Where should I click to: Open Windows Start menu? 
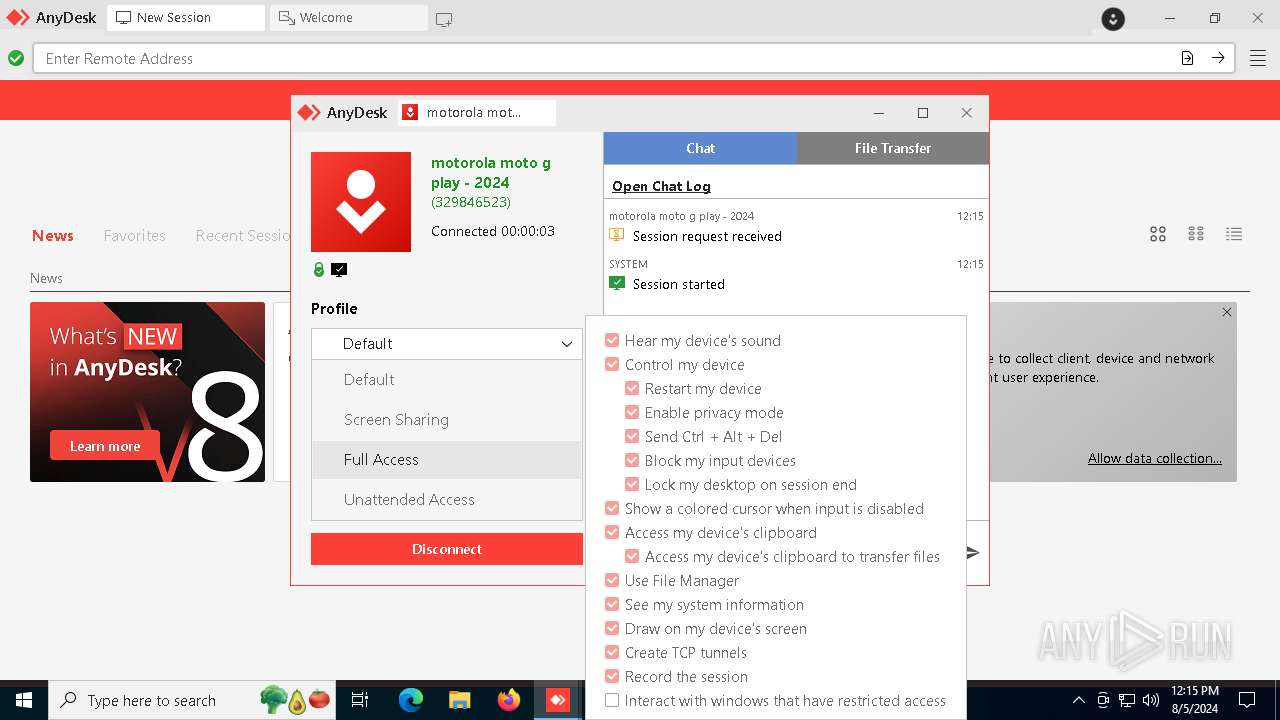(24, 700)
